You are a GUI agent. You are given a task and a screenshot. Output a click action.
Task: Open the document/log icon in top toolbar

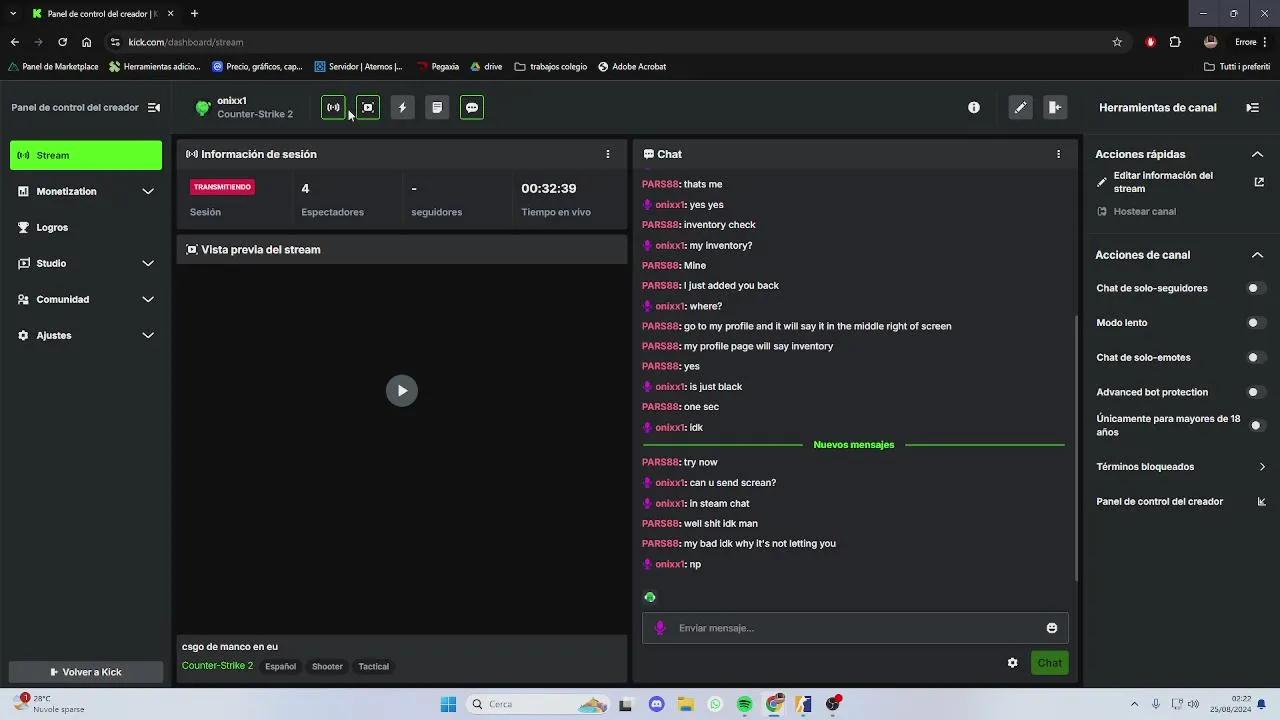coord(437,107)
